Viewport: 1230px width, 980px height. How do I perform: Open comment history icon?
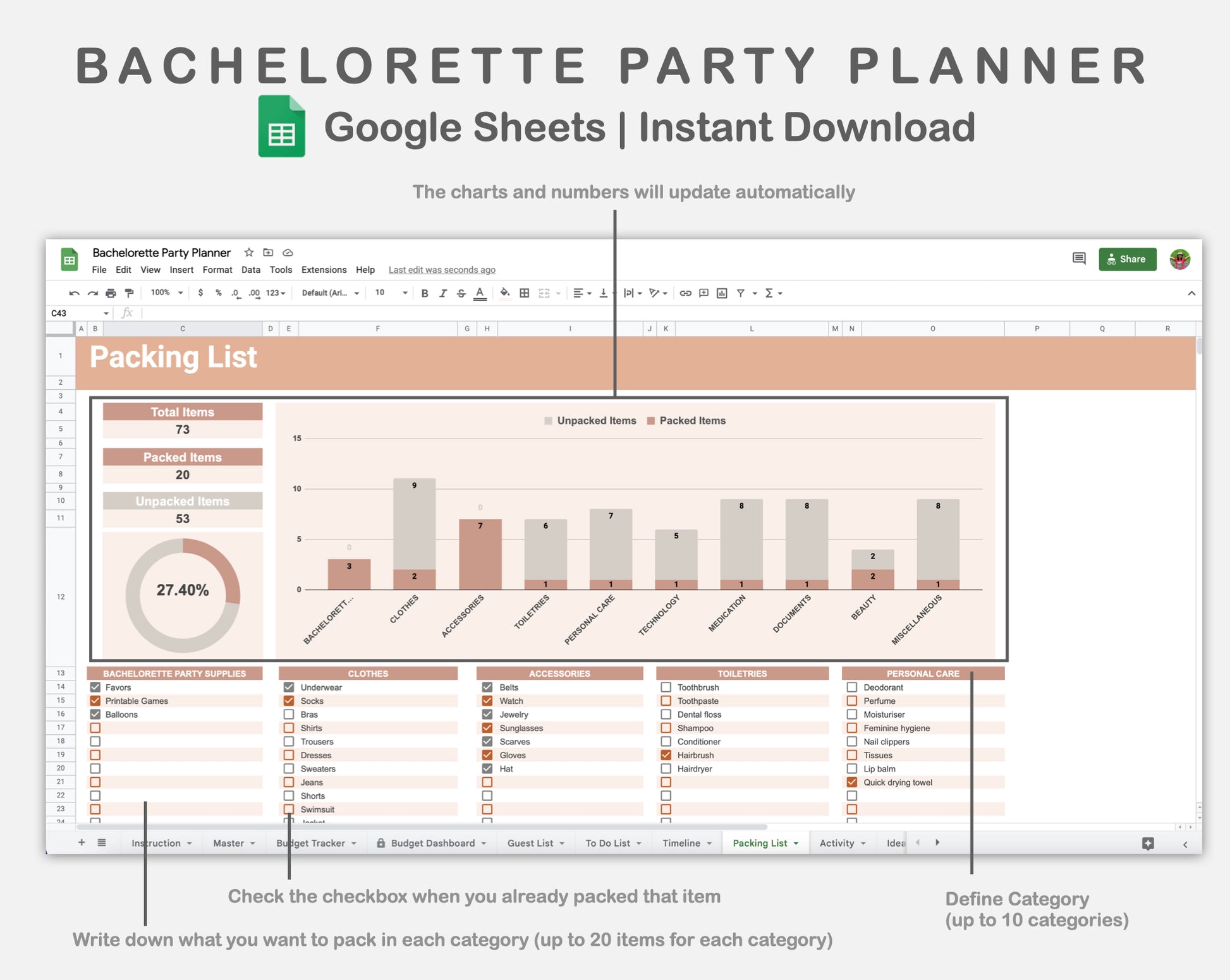pyautogui.click(x=1079, y=258)
